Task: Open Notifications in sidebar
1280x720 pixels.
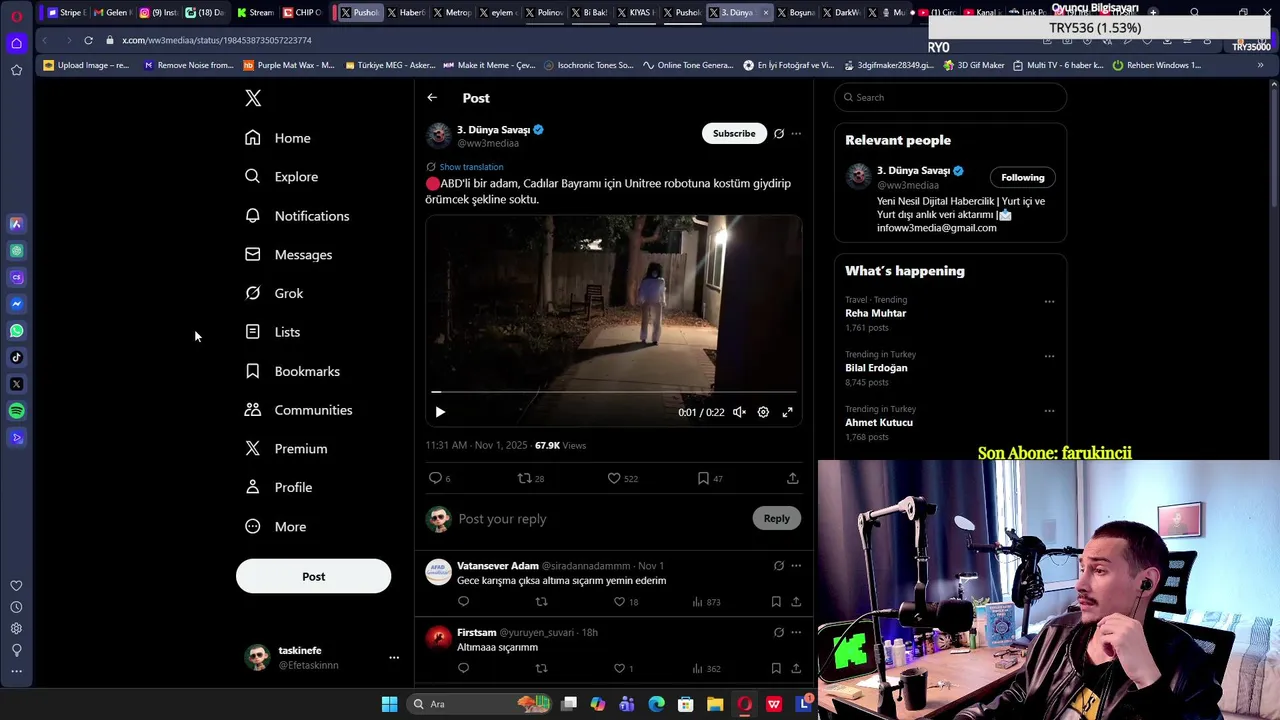Action: coord(297,216)
